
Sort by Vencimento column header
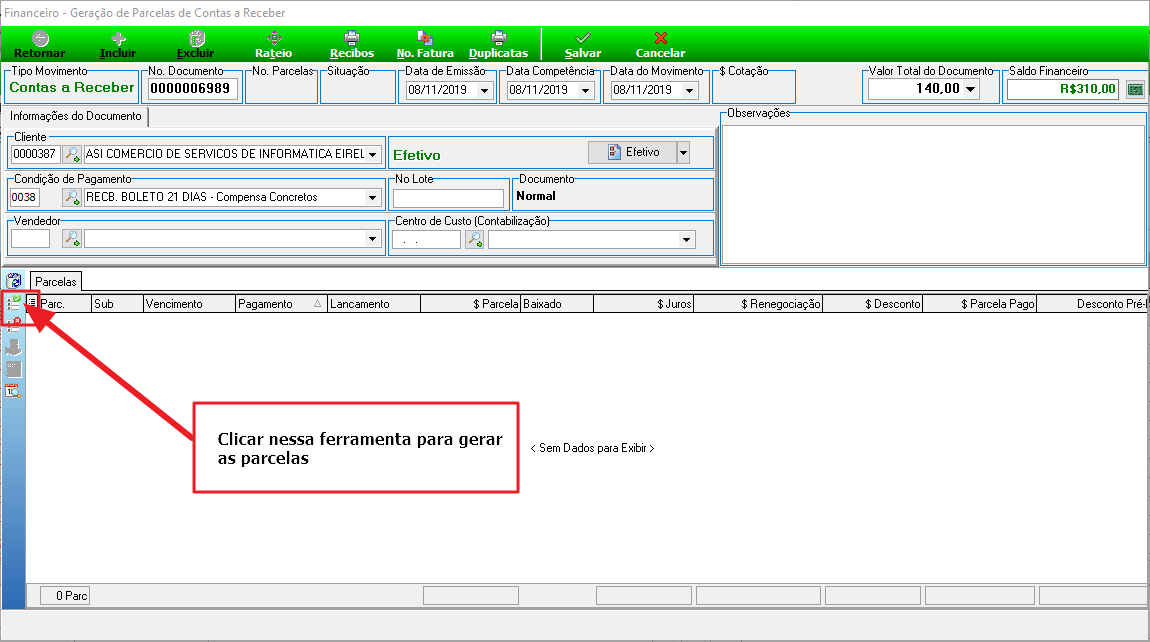(189, 304)
